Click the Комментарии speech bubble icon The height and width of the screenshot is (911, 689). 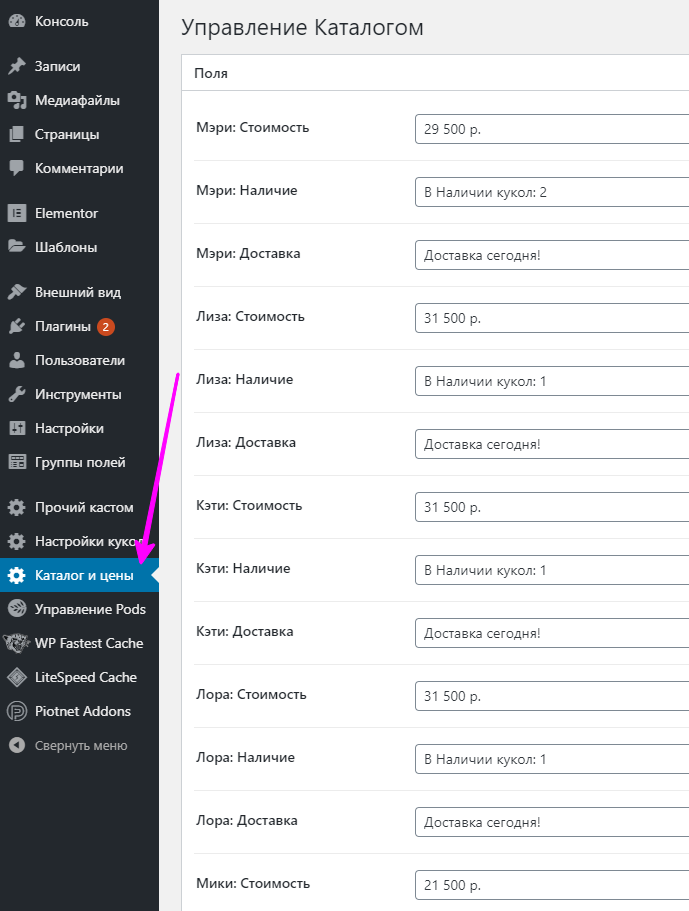[x=16, y=168]
